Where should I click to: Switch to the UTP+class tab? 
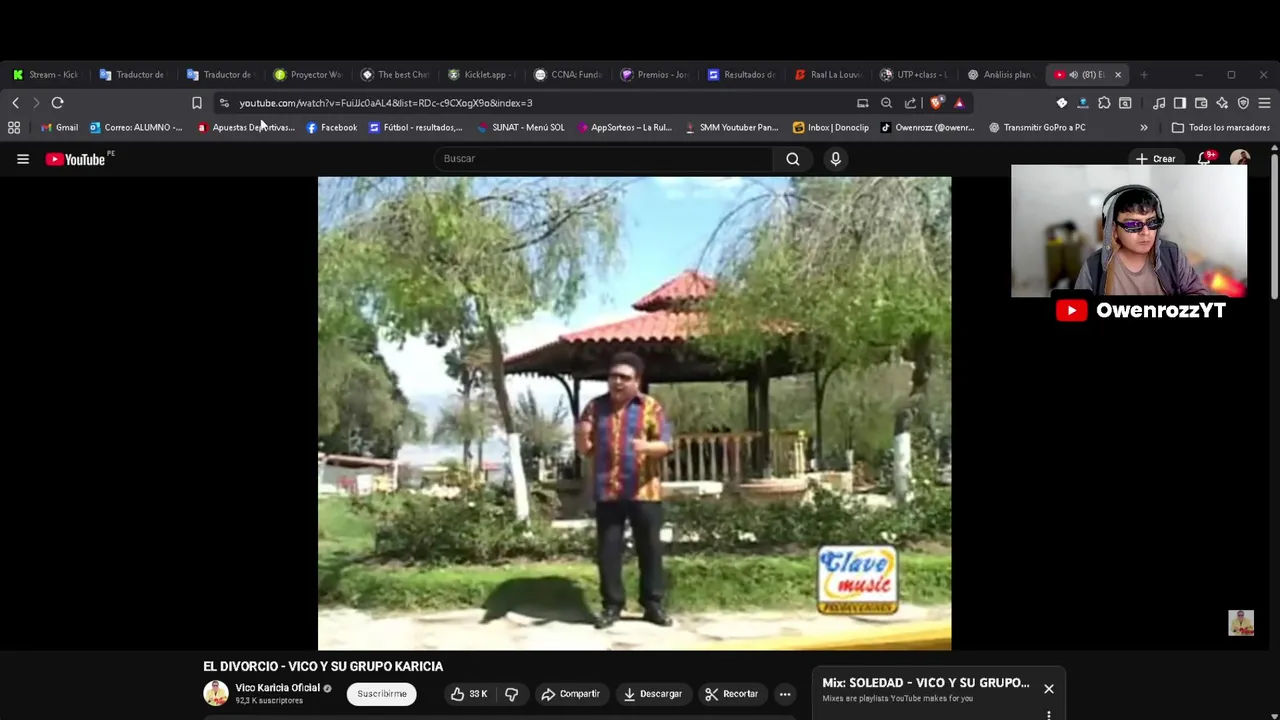915,75
